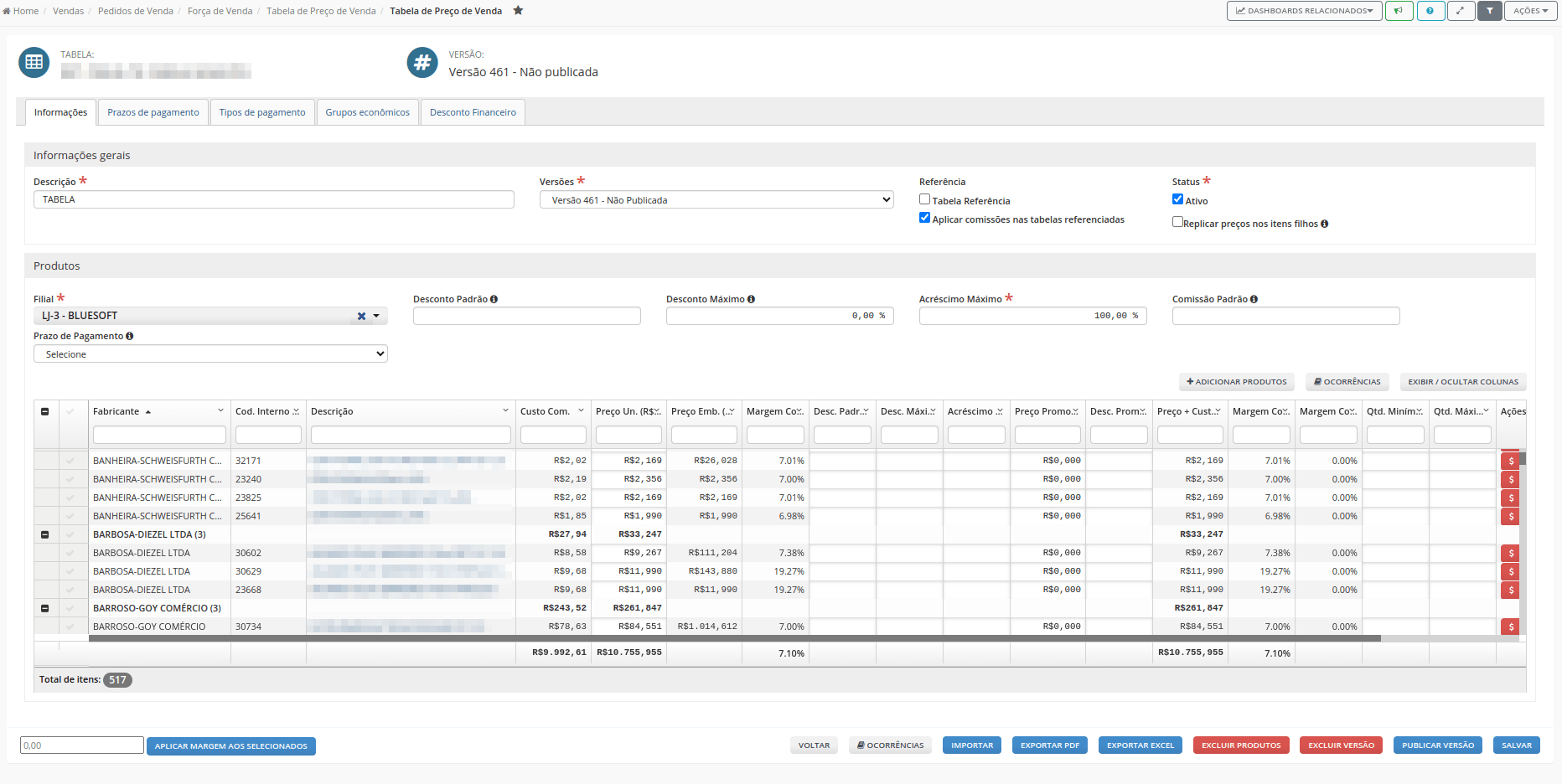Viewport: 1562px width, 784px height.
Task: Click the Fabricante column filter field
Action: pyautogui.click(x=159, y=435)
